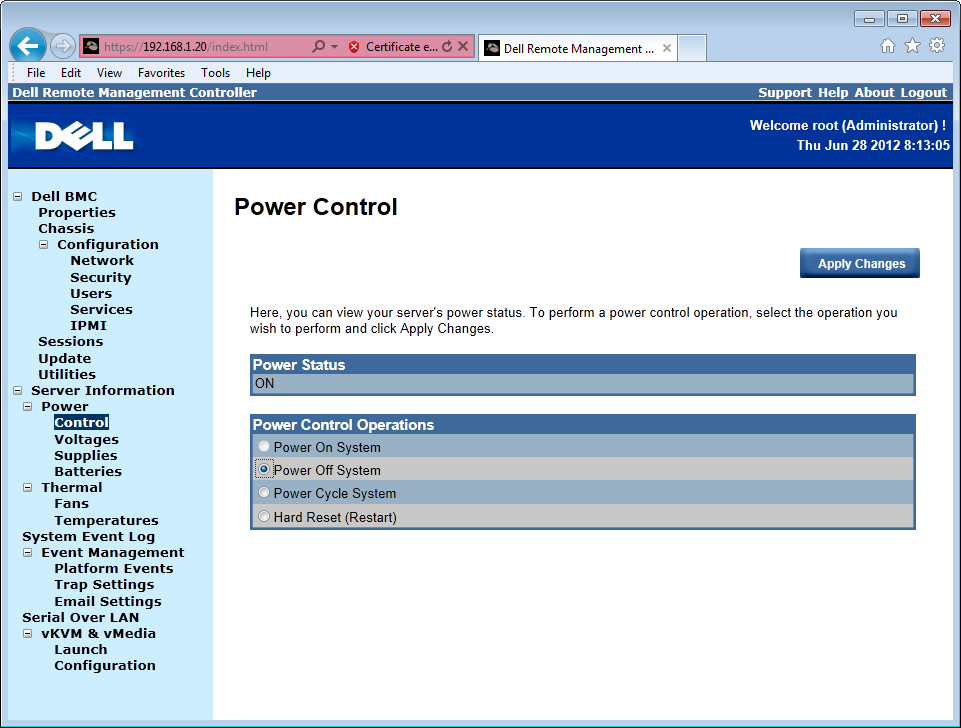The height and width of the screenshot is (728, 961).
Task: Collapse the top-level Configuration tree node
Action: (x=44, y=245)
